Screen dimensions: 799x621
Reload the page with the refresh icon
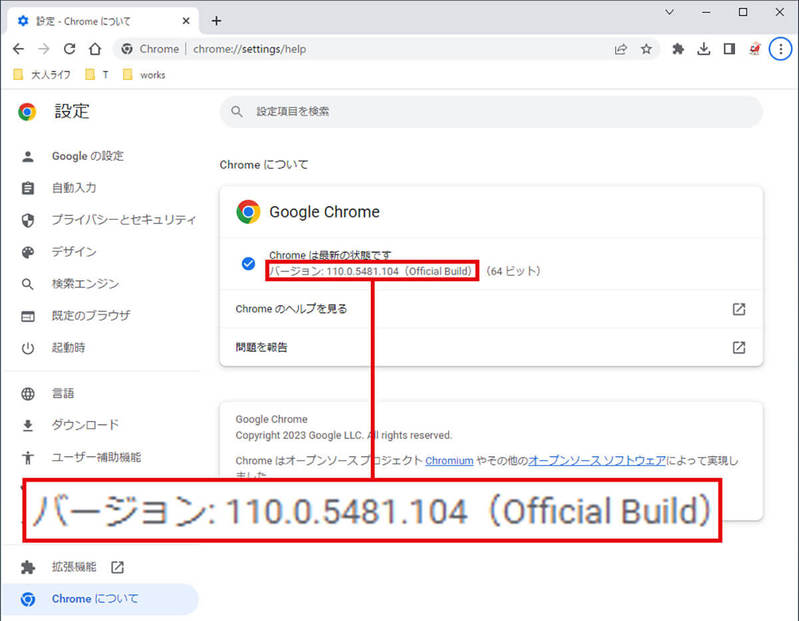point(69,49)
